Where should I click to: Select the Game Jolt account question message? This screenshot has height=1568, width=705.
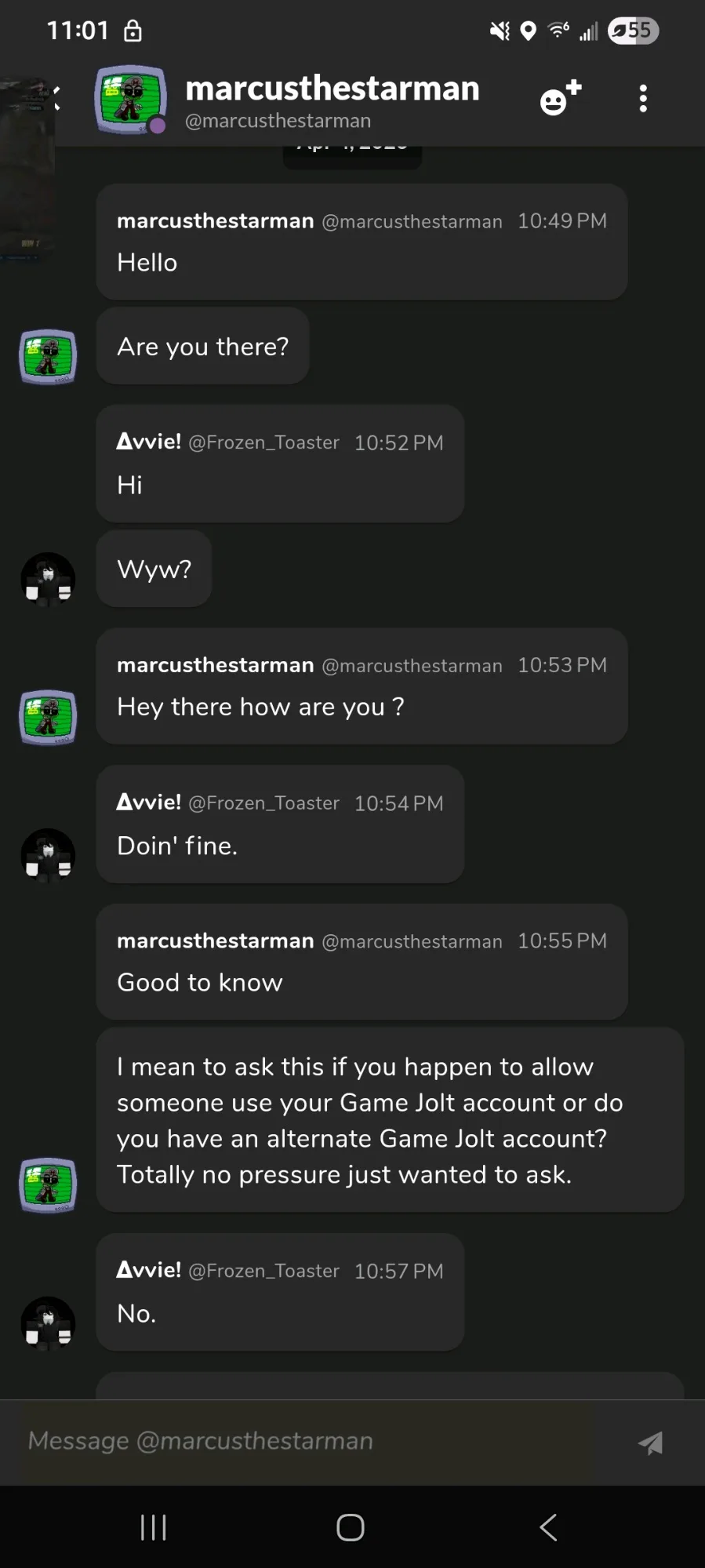[390, 1120]
